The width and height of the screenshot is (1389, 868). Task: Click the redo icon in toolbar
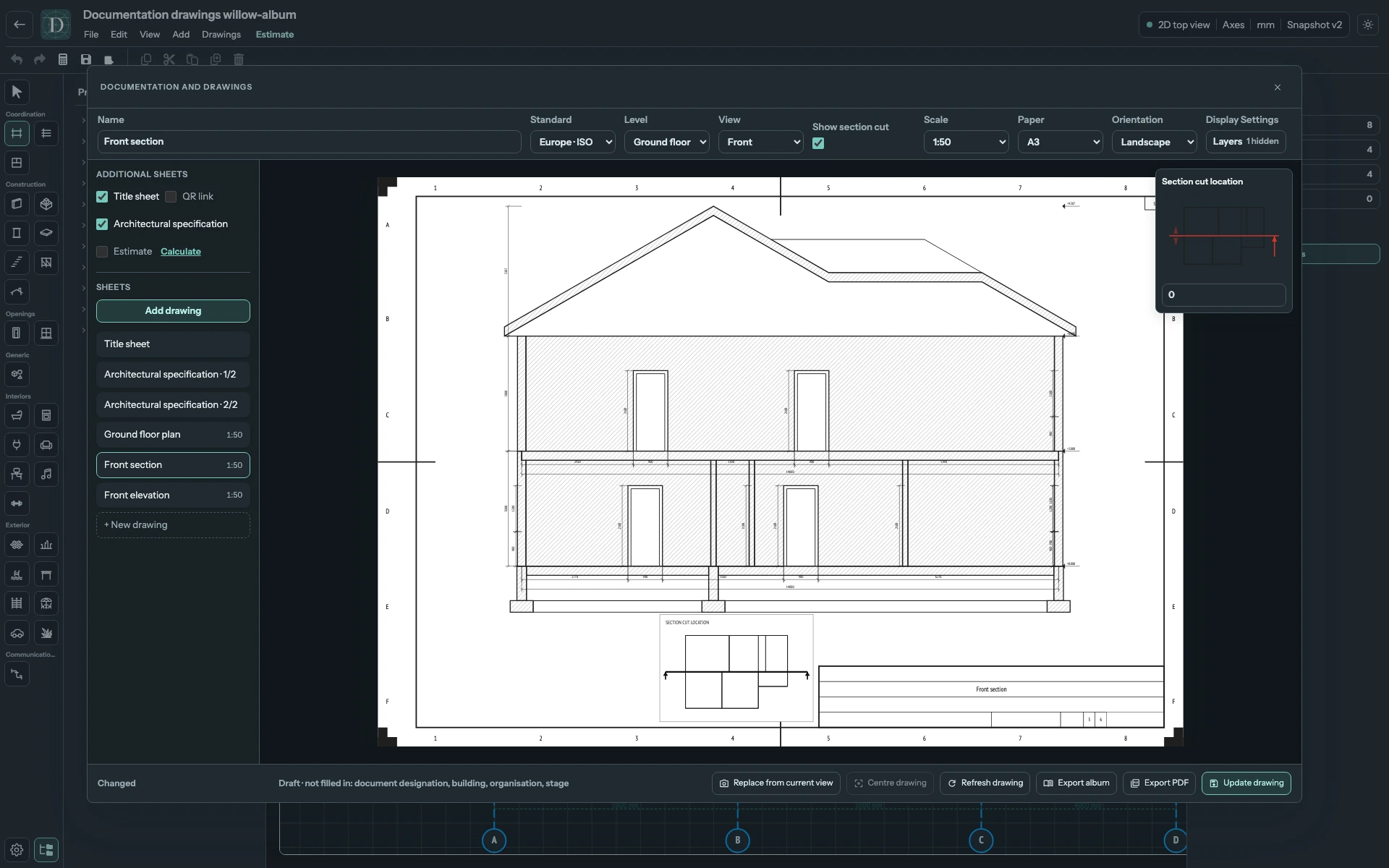(40, 59)
